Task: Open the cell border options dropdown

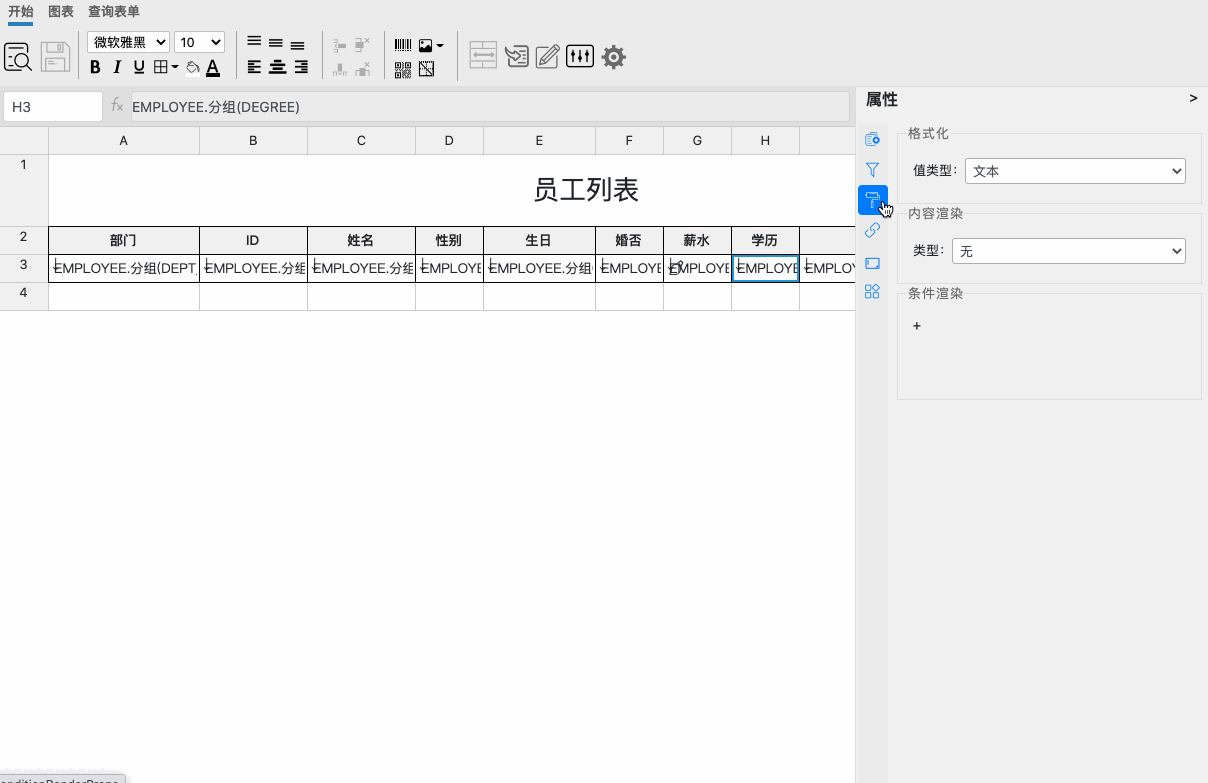Action: pyautogui.click(x=166, y=68)
